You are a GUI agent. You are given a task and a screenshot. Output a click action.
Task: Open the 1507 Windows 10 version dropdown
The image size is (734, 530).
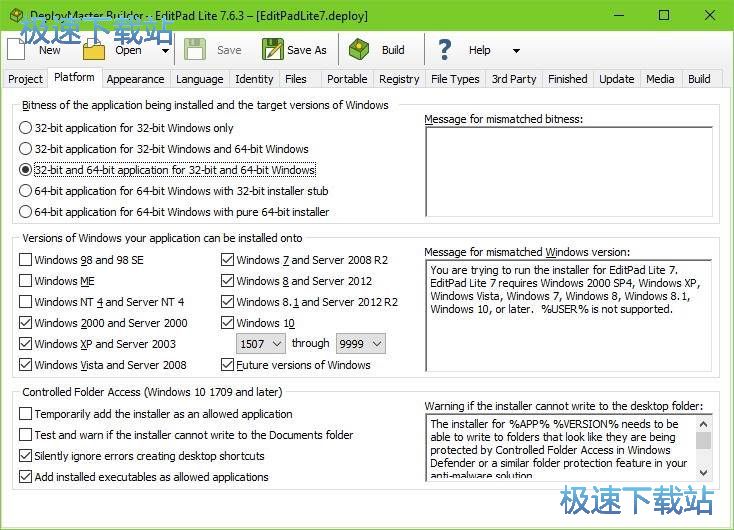[260, 344]
